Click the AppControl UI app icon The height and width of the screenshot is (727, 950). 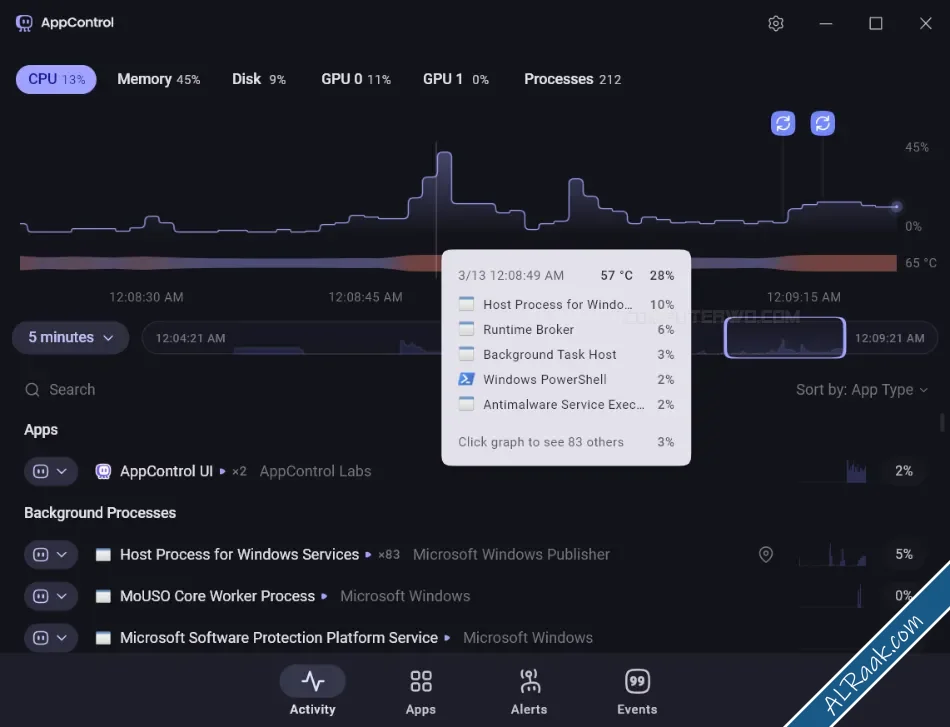pyautogui.click(x=104, y=471)
